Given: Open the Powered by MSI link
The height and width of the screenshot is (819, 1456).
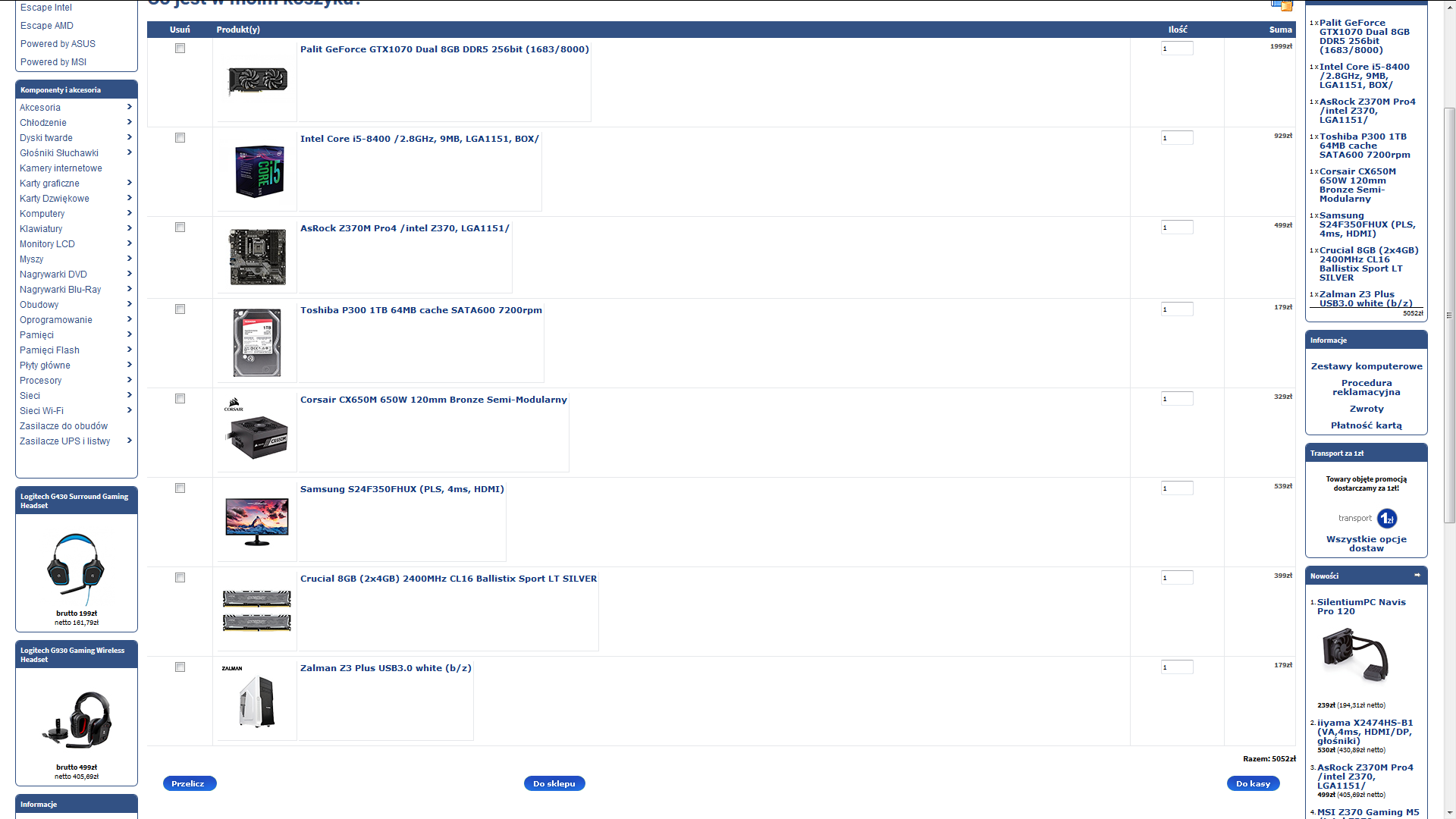Looking at the screenshot, I should point(53,62).
